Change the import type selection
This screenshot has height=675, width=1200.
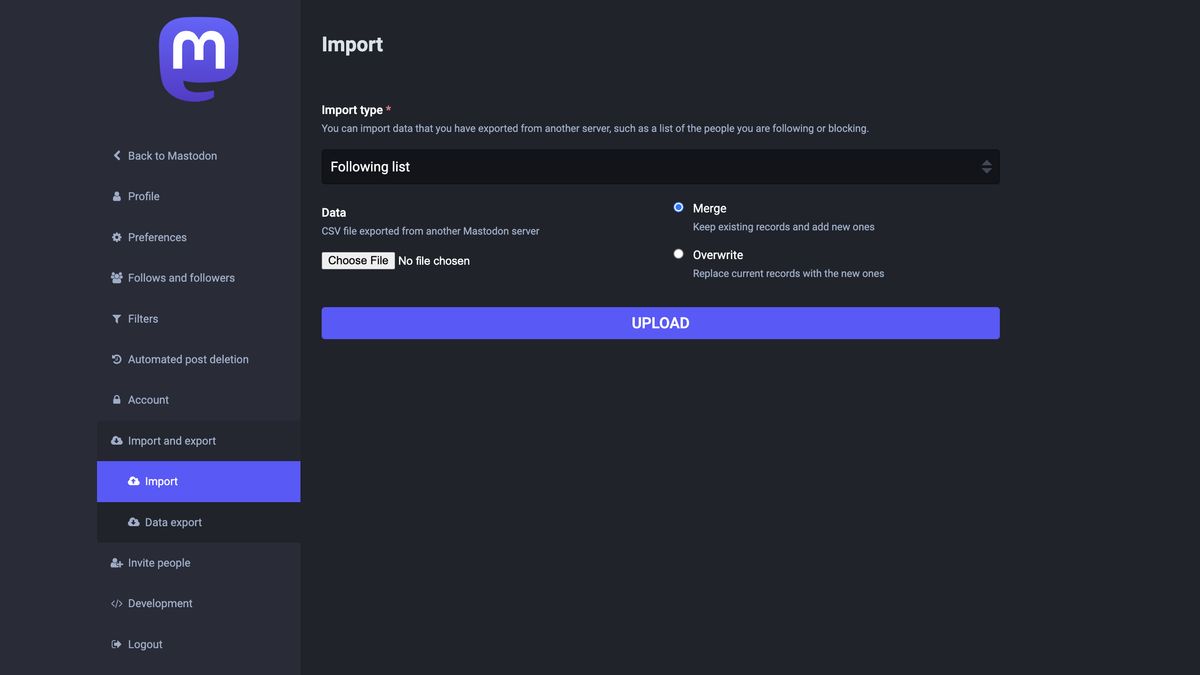[x=660, y=166]
